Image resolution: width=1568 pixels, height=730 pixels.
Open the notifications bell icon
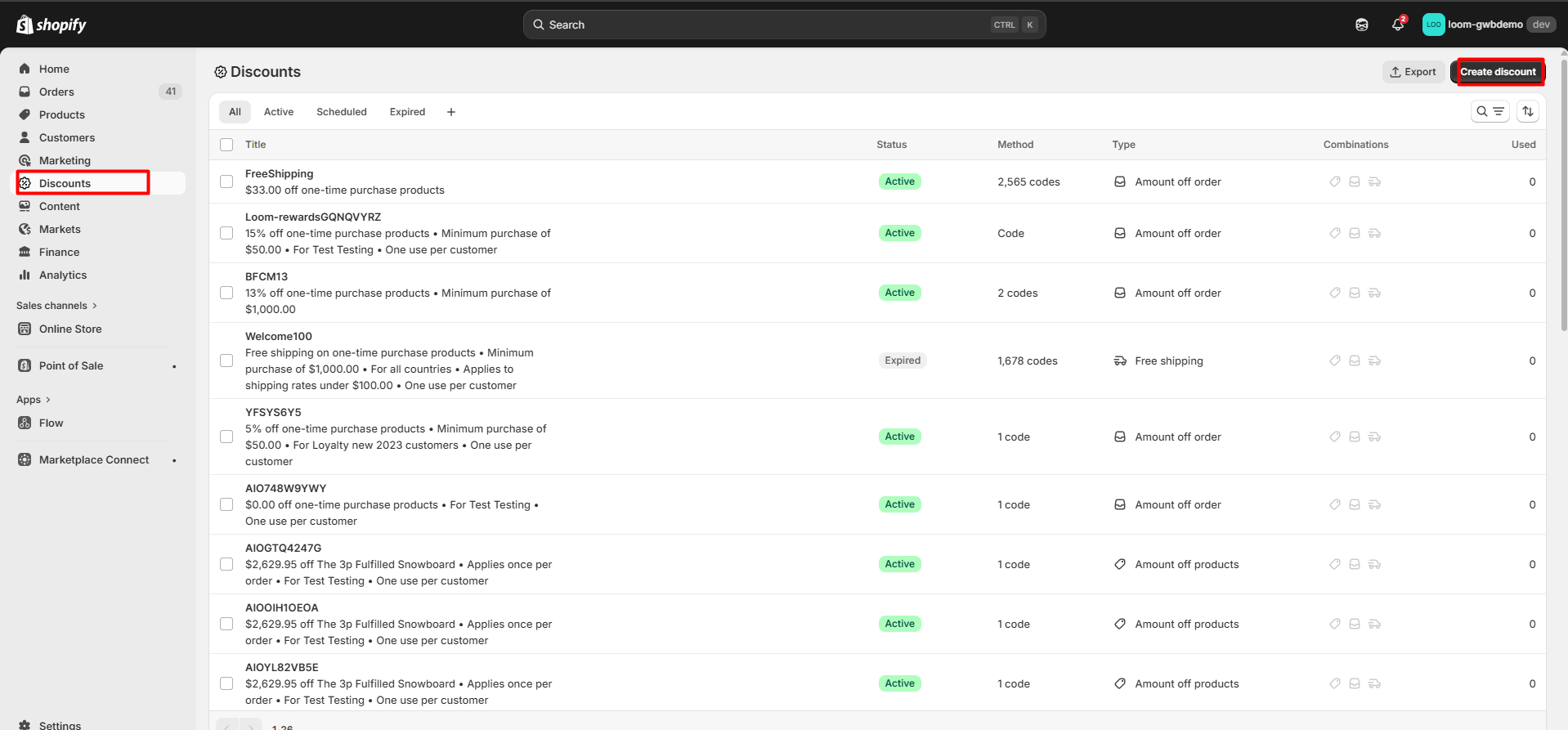[1397, 25]
